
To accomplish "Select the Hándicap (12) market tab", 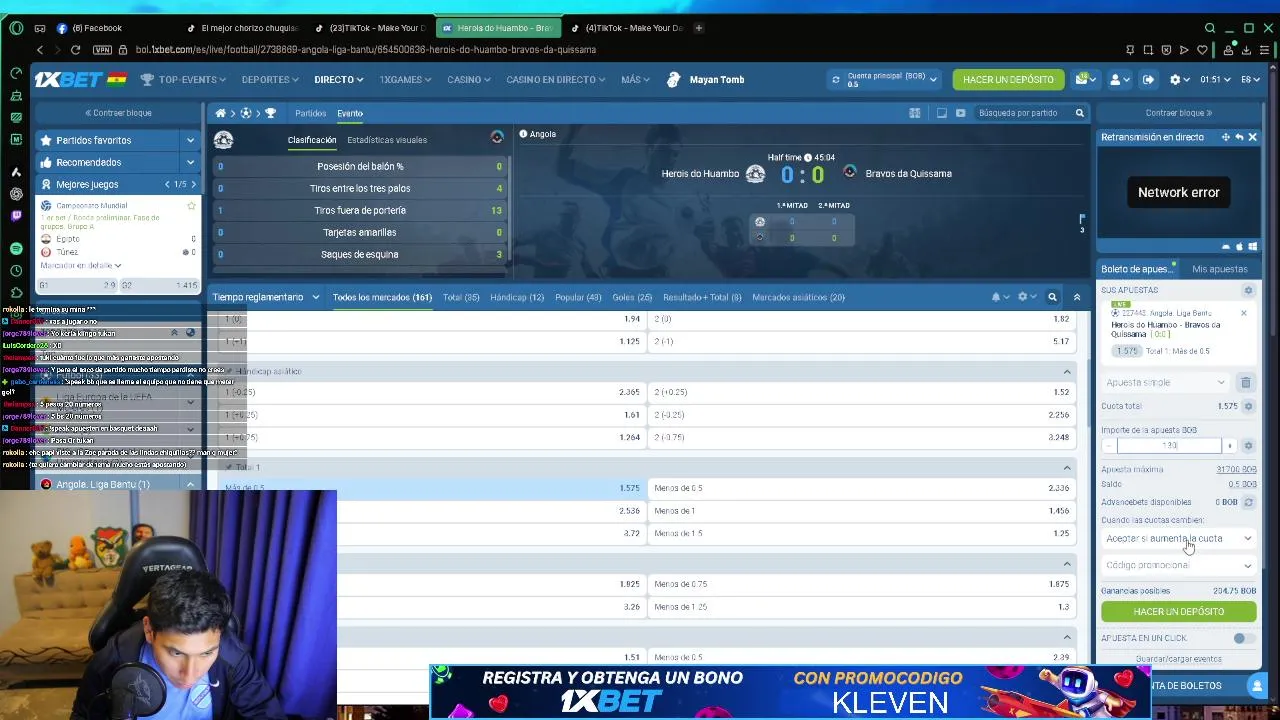I will point(517,297).
